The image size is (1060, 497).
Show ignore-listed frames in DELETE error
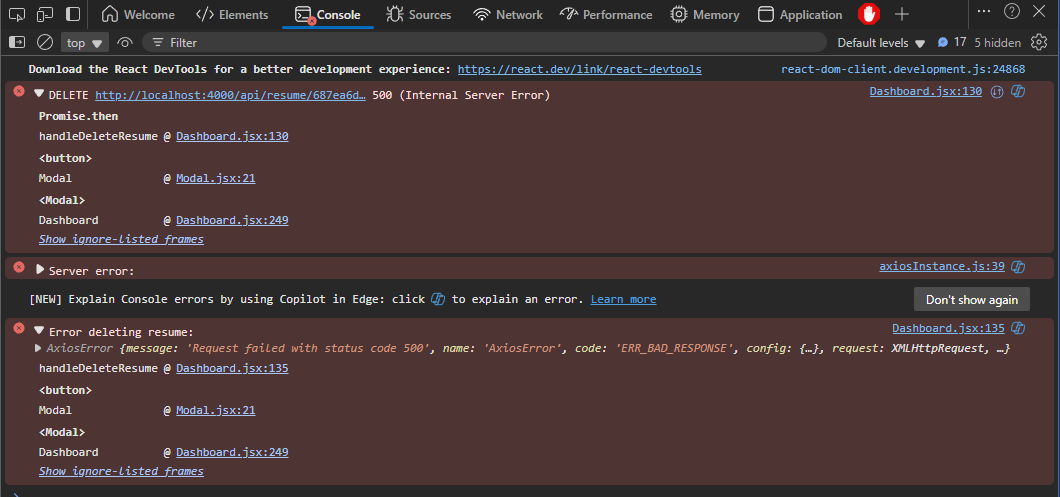click(x=121, y=239)
